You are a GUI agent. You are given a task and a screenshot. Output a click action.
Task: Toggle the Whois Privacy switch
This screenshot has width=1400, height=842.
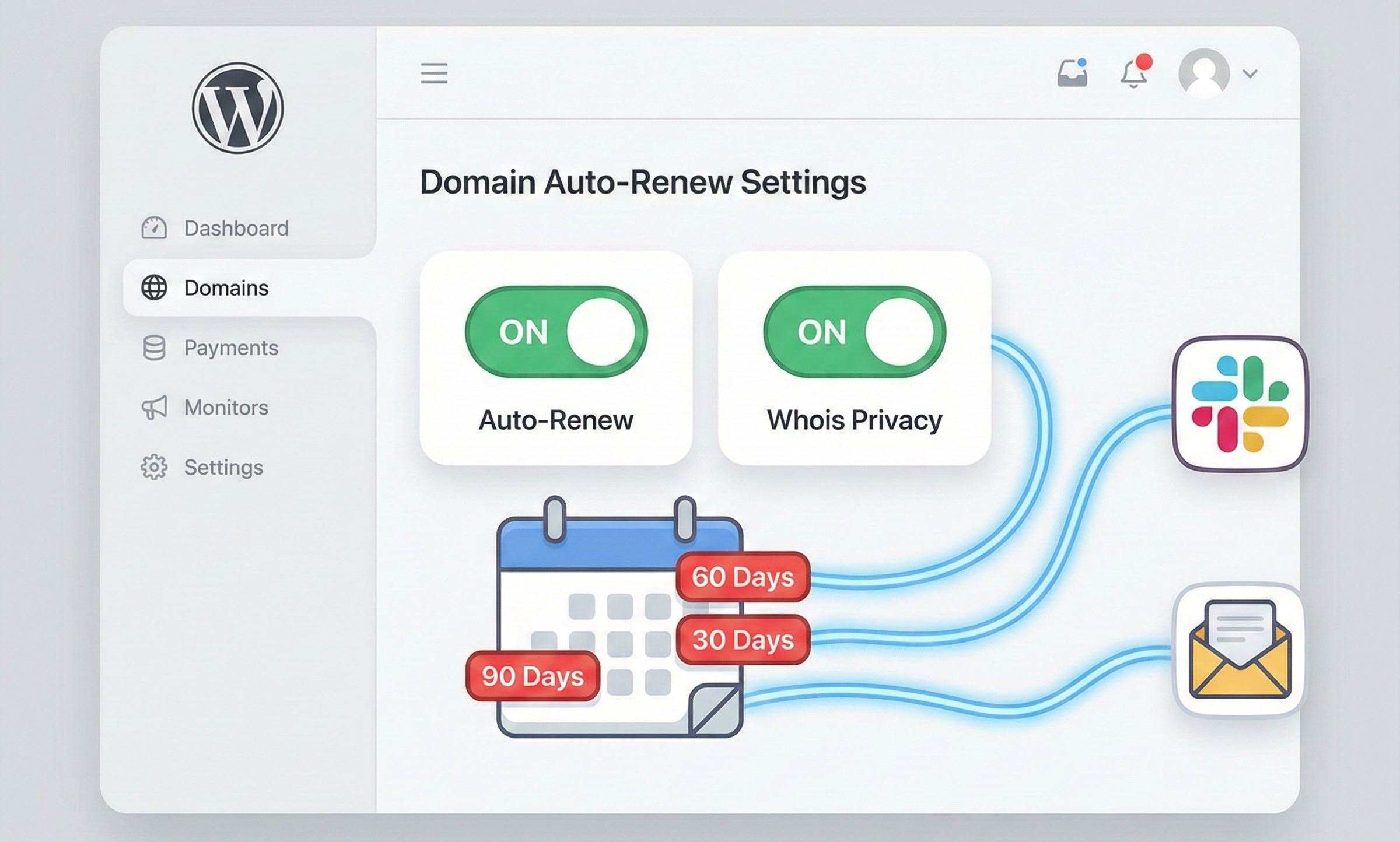tap(855, 332)
